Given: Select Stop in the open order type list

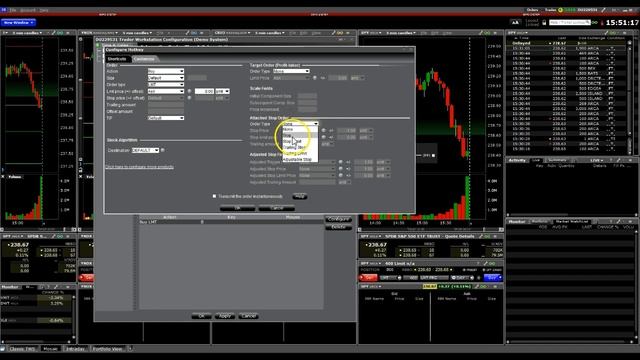Looking at the screenshot, I should tap(299, 135).
